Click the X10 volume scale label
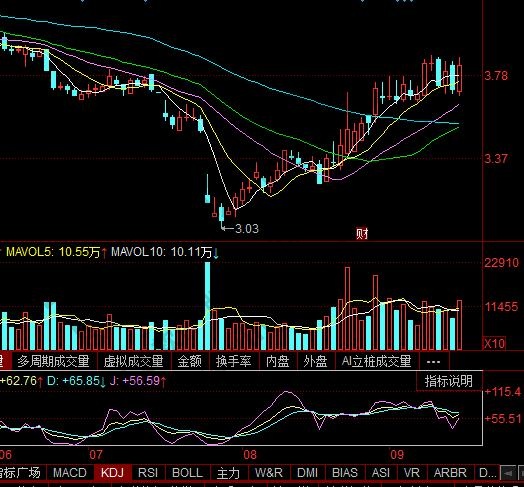Screen dimensions: 524x487 (x=495, y=343)
